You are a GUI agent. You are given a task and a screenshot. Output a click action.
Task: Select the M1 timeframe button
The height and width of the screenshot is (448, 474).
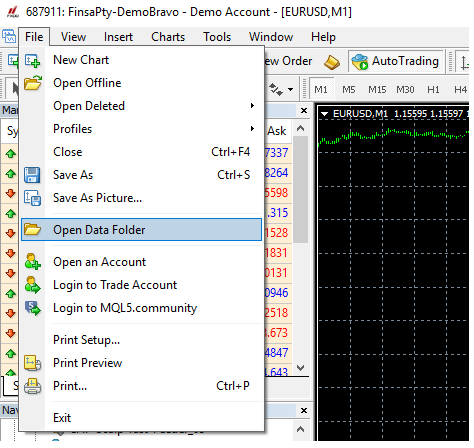[x=321, y=89]
